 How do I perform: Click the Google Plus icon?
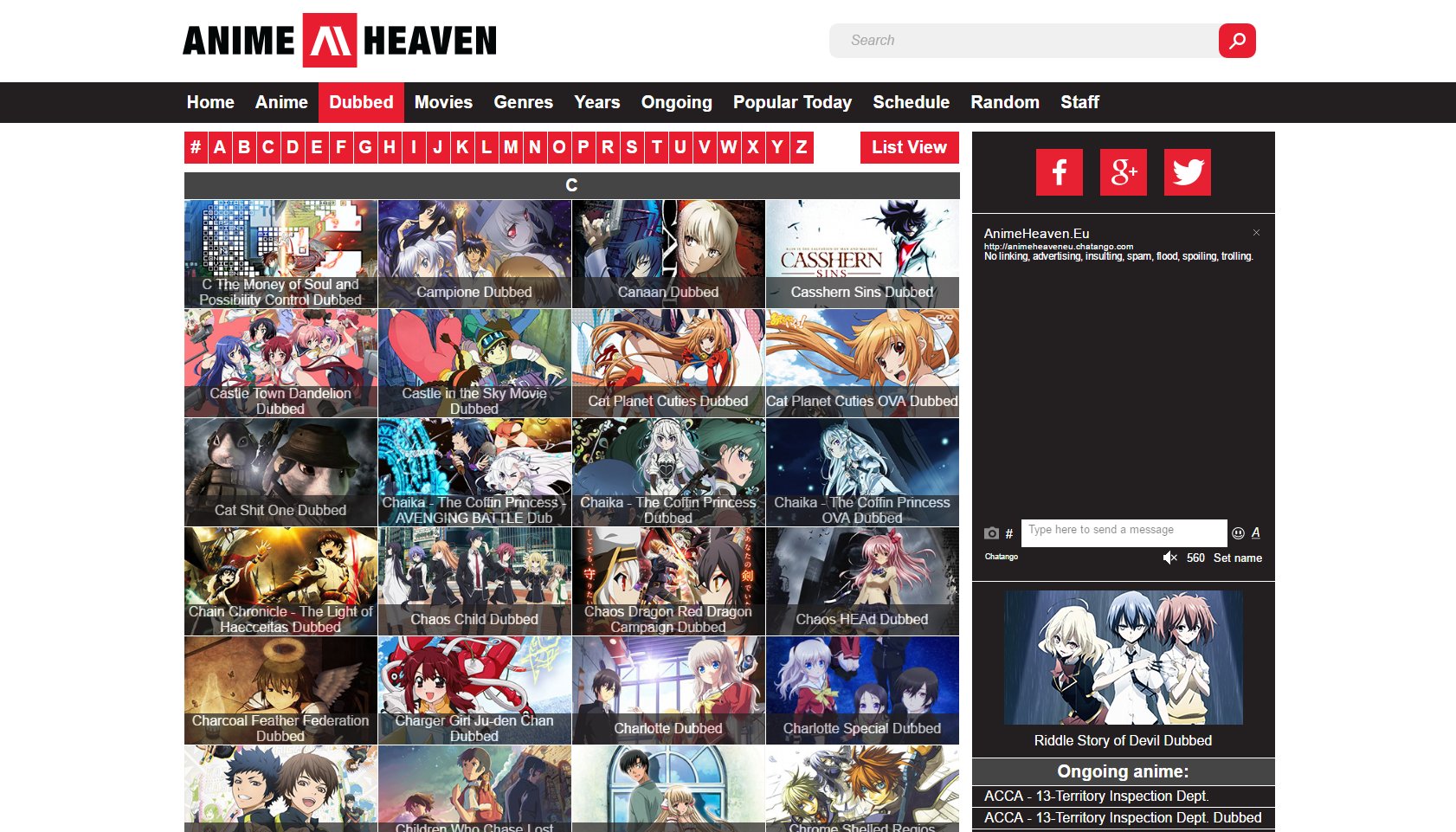(x=1123, y=172)
